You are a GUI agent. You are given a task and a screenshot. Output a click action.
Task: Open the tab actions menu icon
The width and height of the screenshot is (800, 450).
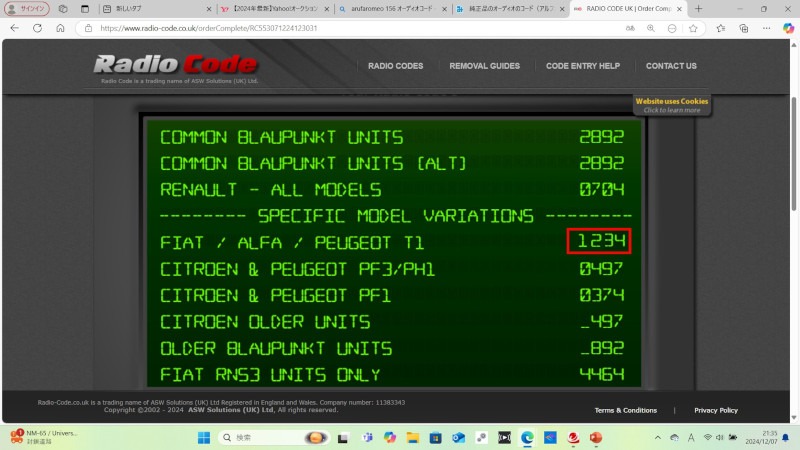tap(85, 9)
